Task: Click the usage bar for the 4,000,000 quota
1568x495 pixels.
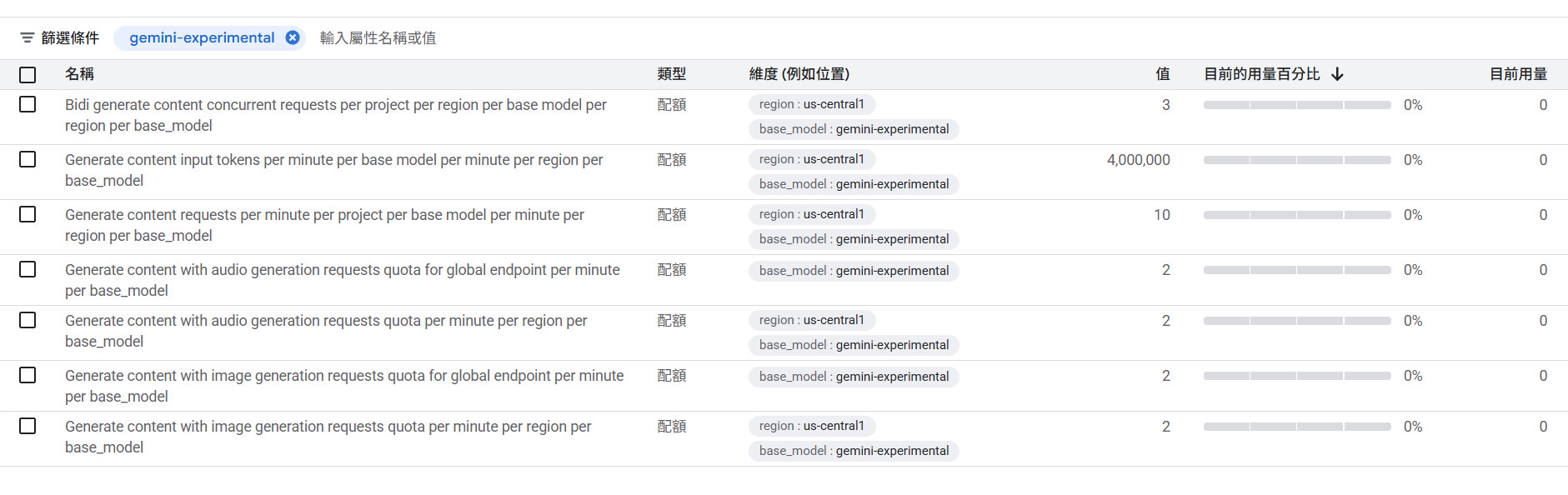Action: 1296,160
